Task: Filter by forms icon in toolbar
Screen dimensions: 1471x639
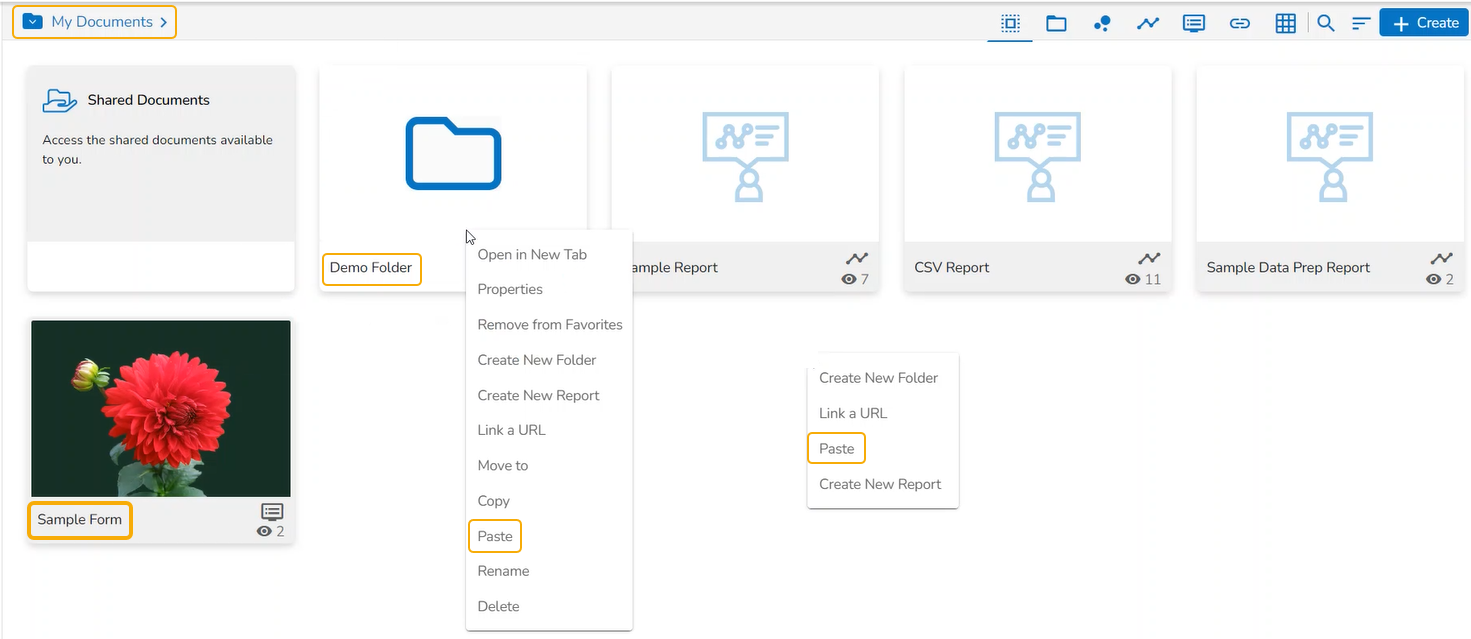Action: coord(1193,23)
